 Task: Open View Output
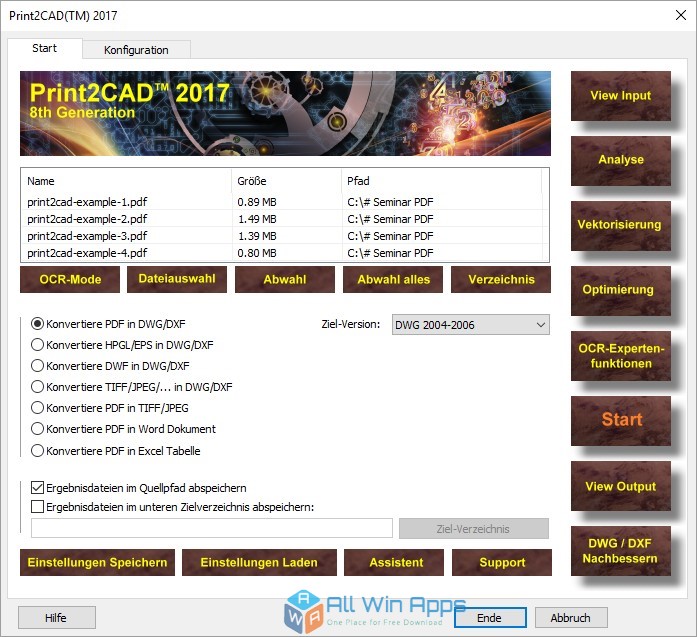(621, 486)
